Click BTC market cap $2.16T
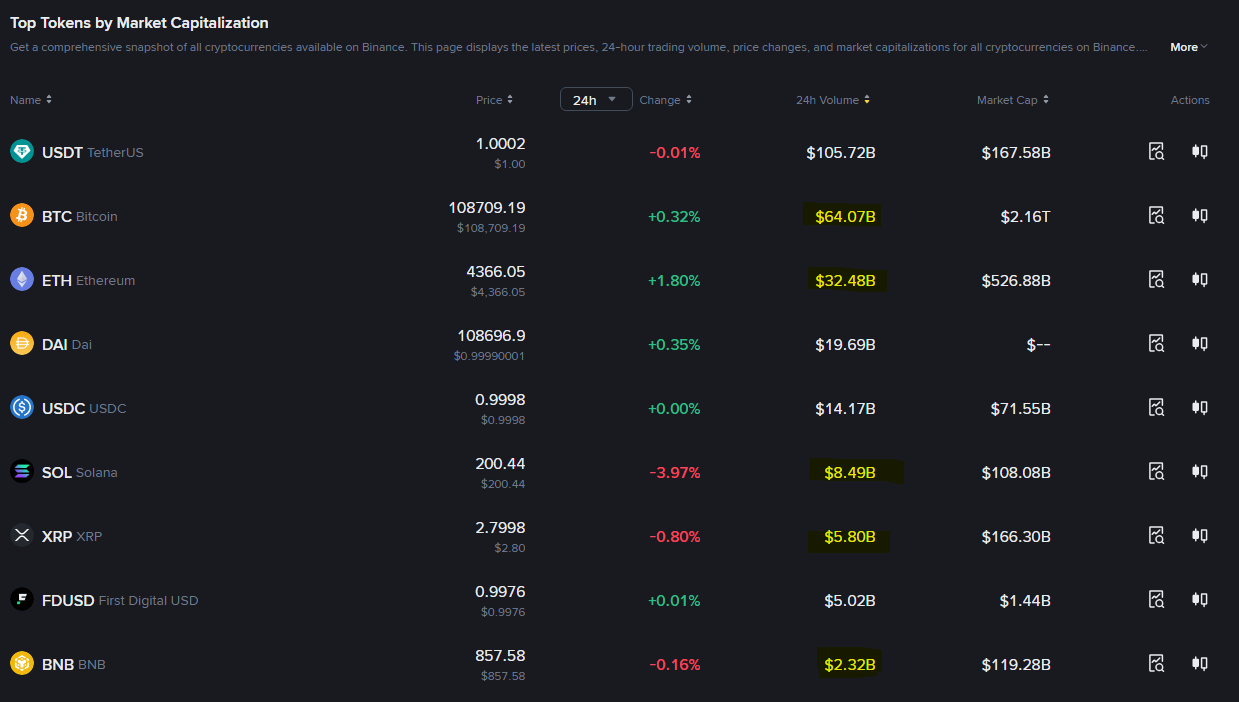 coord(1025,216)
